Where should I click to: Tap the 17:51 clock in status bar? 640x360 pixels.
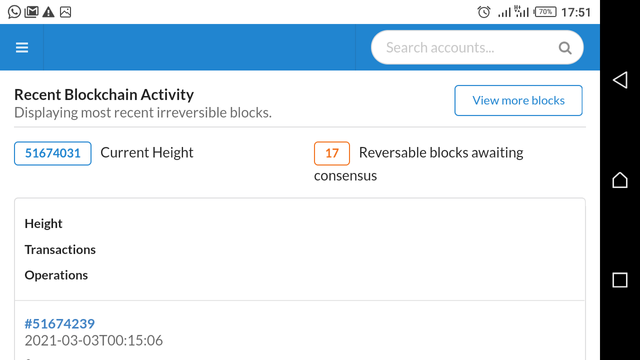pyautogui.click(x=576, y=12)
